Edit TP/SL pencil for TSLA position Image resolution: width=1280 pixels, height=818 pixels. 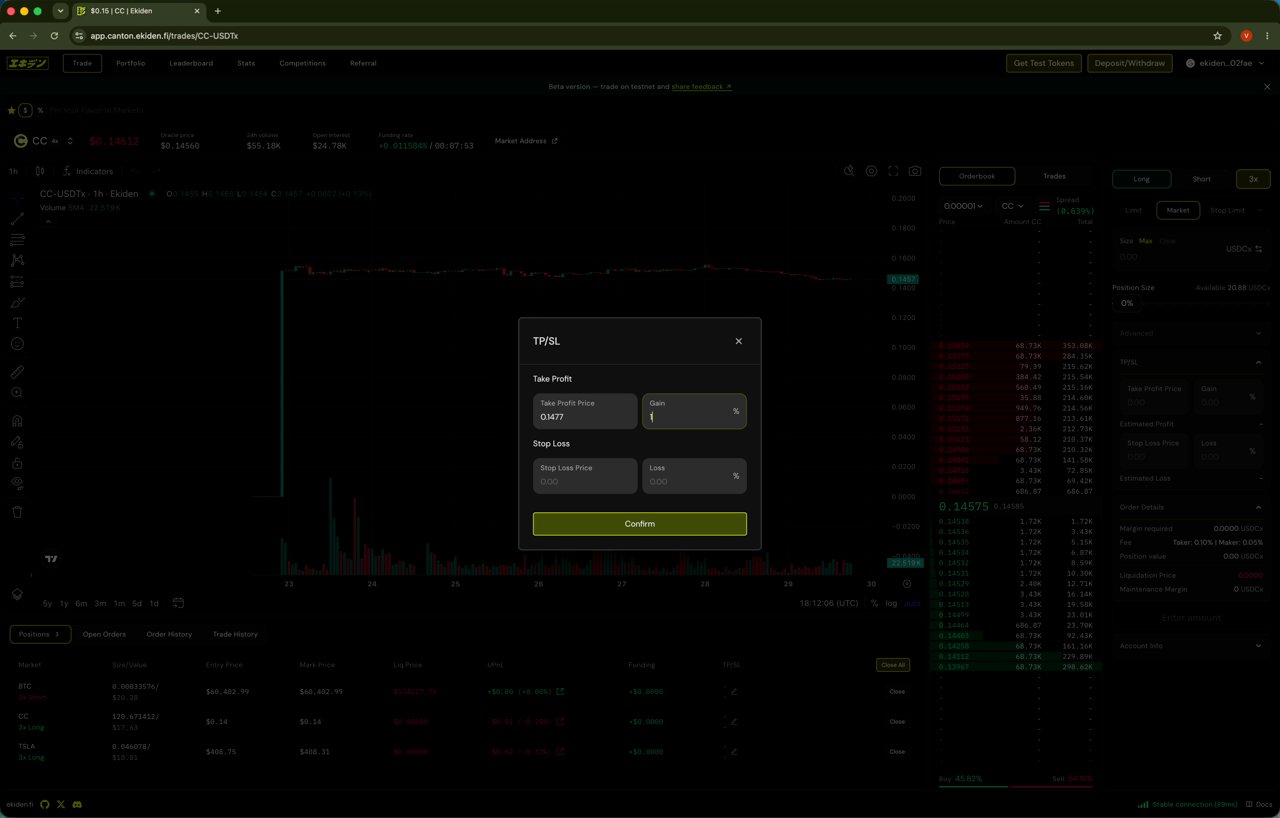[734, 752]
